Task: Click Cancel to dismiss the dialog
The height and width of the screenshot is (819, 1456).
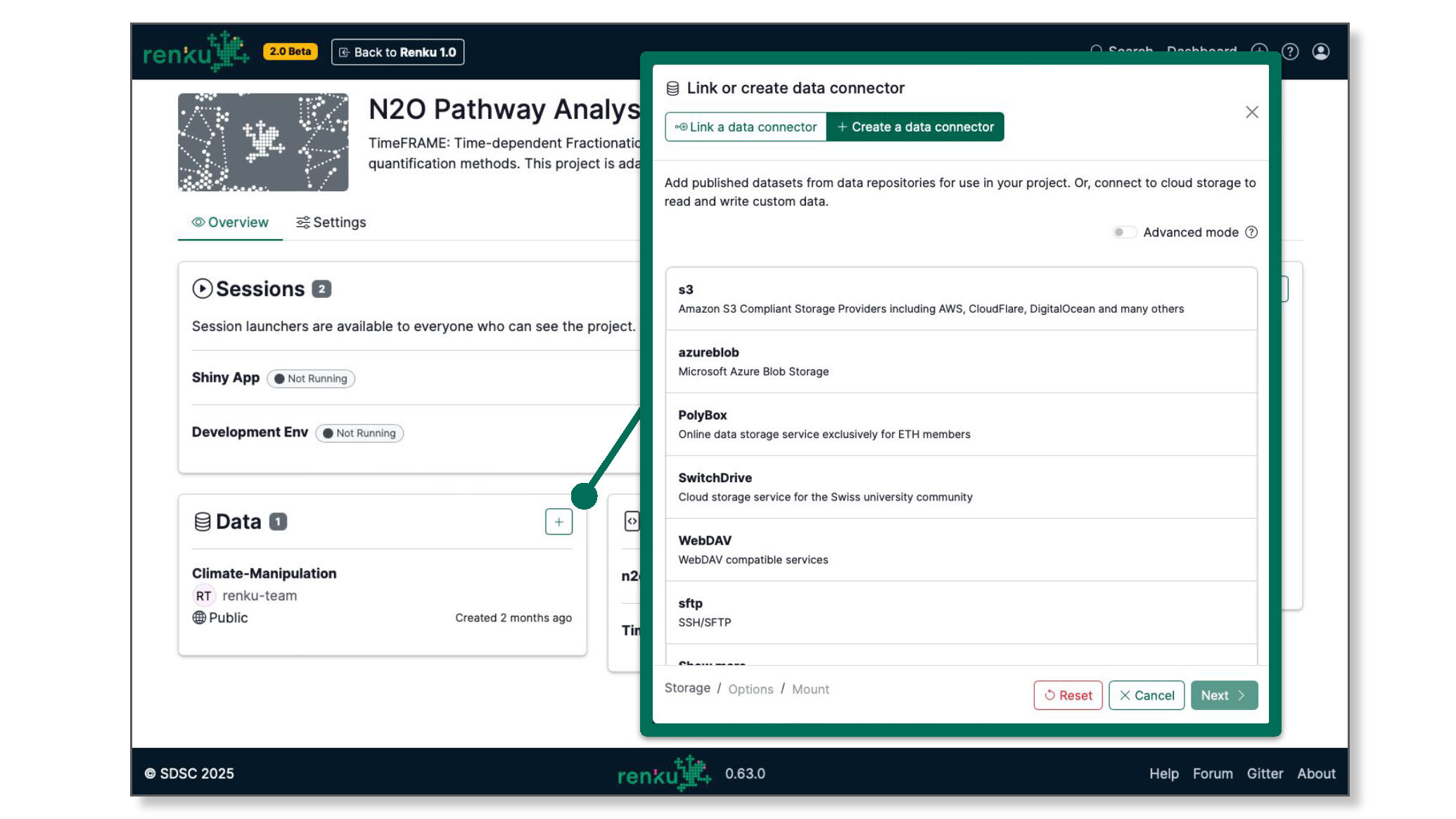Action: pos(1146,695)
